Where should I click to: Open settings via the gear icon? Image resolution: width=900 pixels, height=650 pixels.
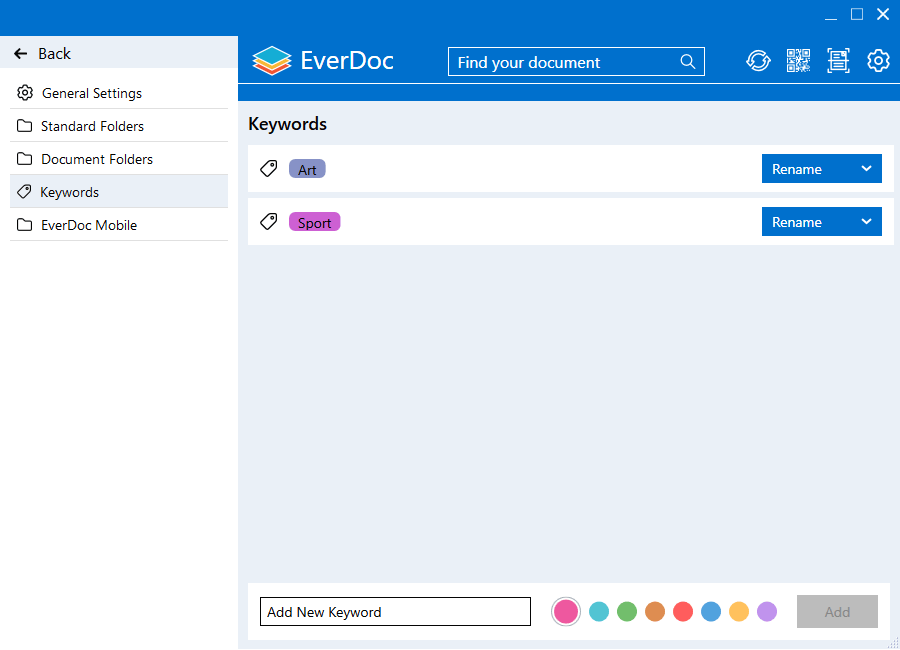point(878,60)
